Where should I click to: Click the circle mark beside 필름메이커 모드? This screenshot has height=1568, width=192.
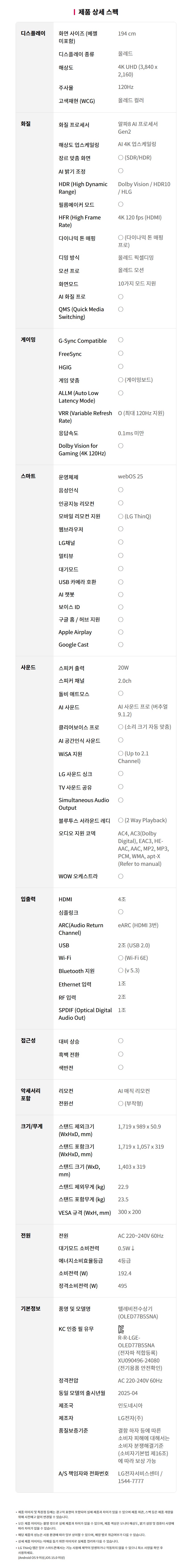point(120,204)
